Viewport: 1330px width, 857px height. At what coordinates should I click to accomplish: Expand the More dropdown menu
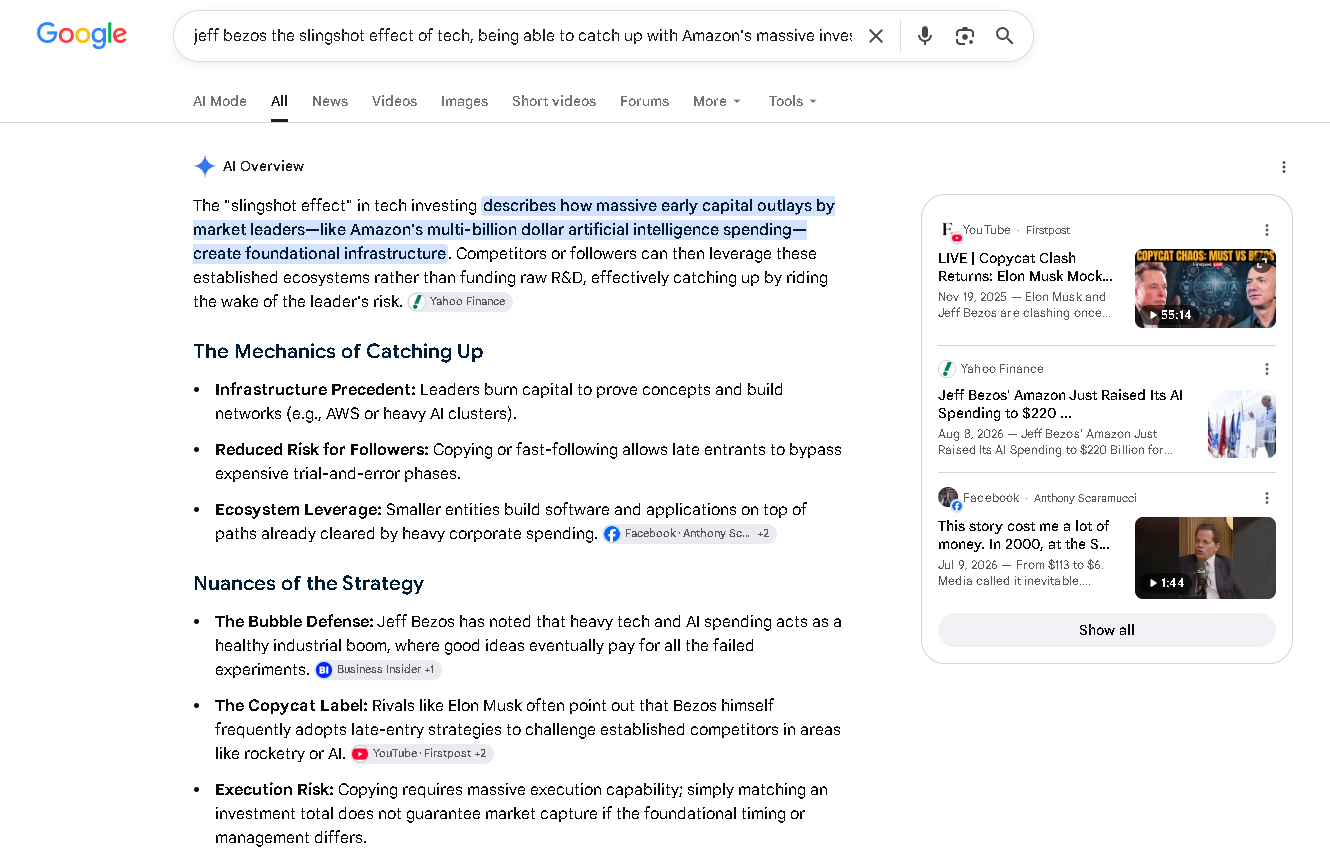click(717, 101)
